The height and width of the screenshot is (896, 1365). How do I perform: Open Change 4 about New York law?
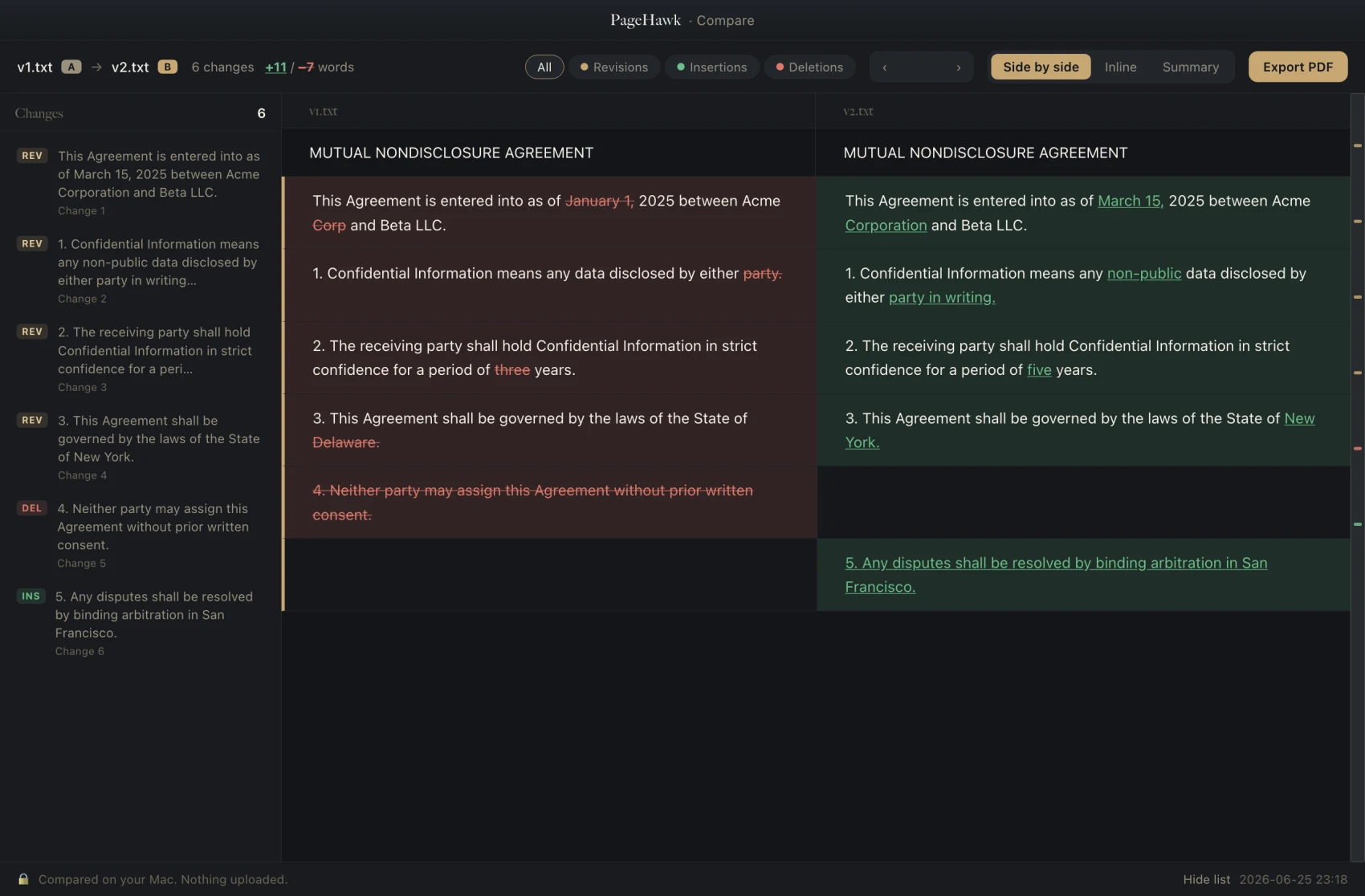[x=141, y=447]
